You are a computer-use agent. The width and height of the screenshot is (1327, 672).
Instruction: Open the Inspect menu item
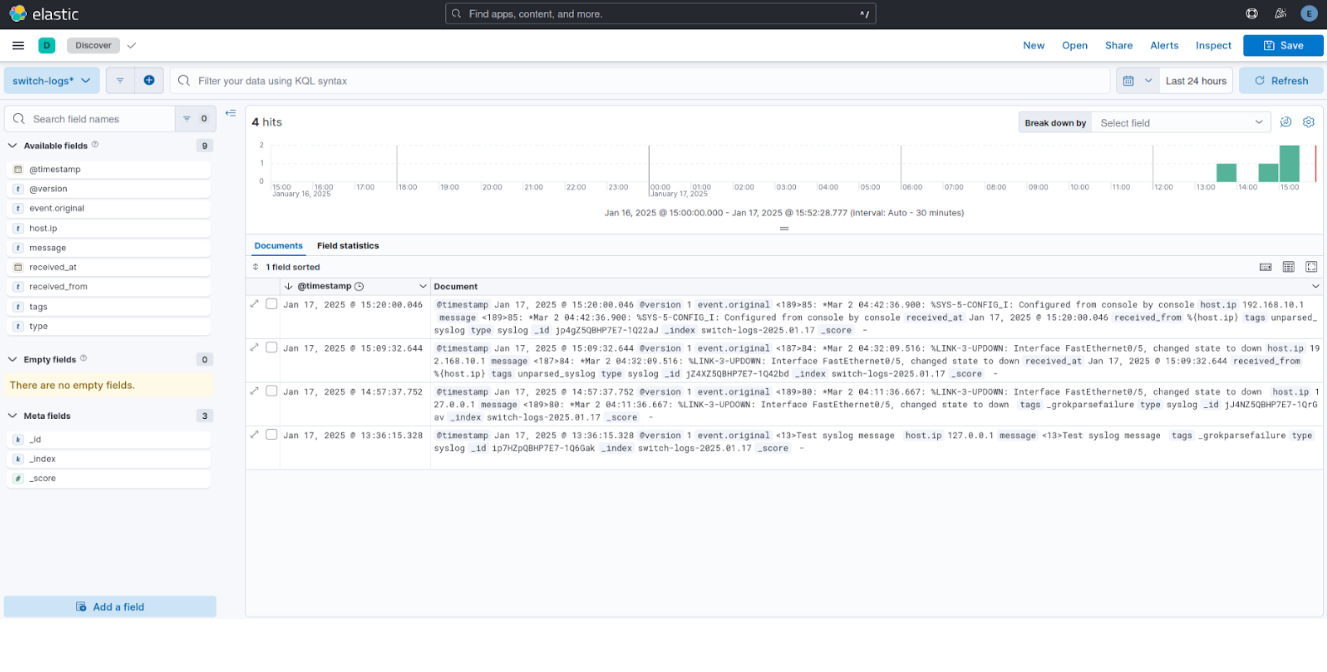(1213, 46)
